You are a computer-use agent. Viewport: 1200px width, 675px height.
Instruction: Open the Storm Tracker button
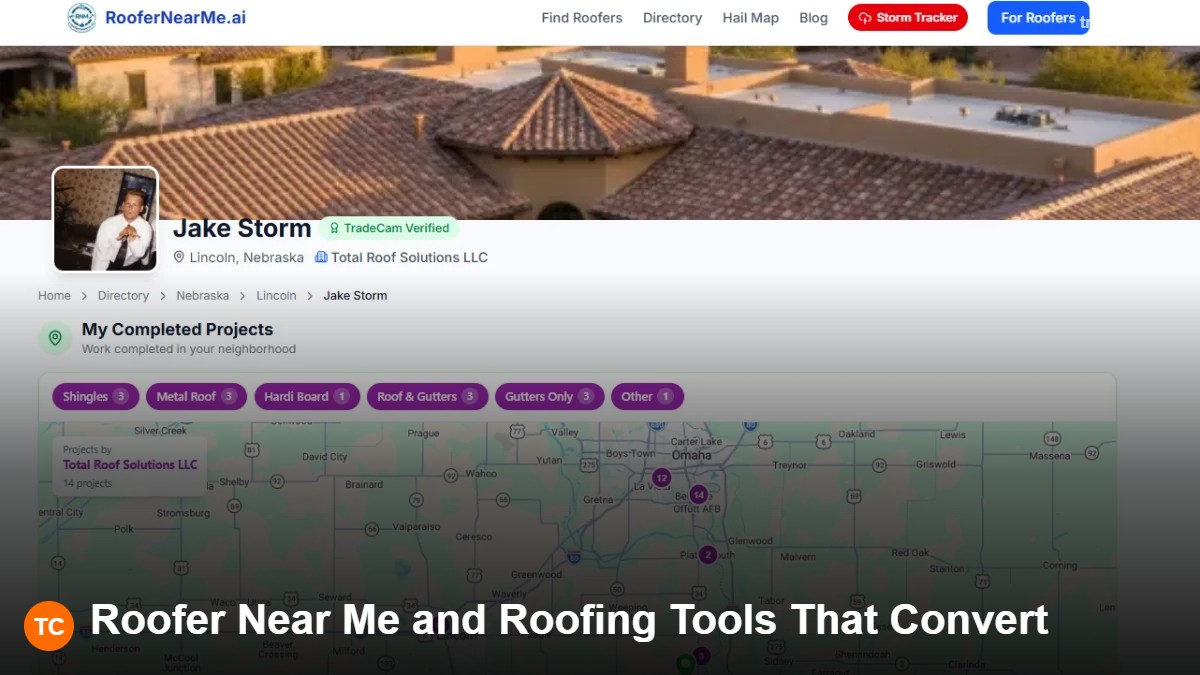(x=908, y=18)
